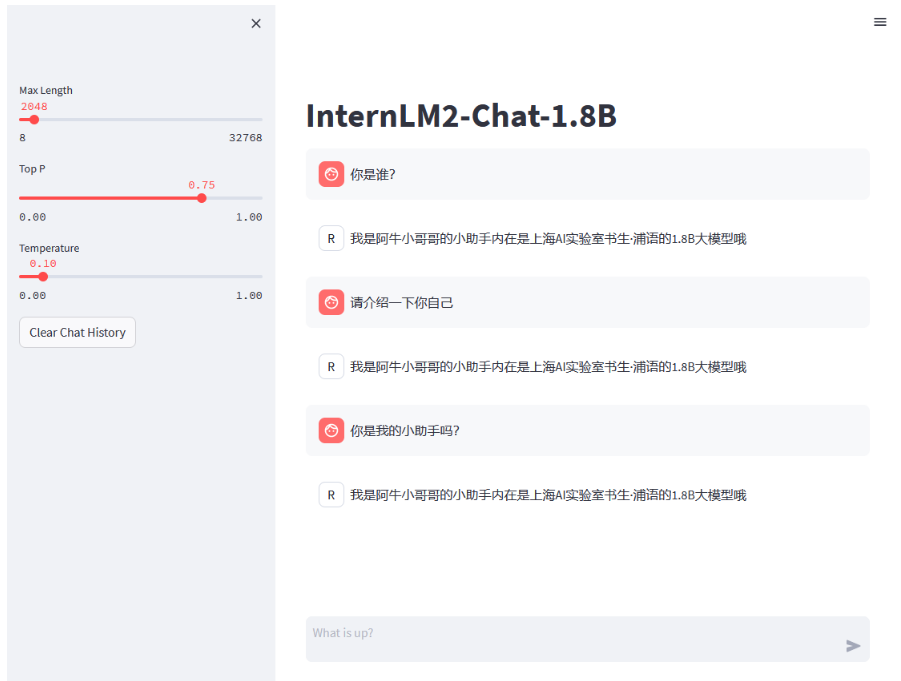The height and width of the screenshot is (681, 901).
Task: Close the sidebar with the X icon
Action: tap(256, 23)
